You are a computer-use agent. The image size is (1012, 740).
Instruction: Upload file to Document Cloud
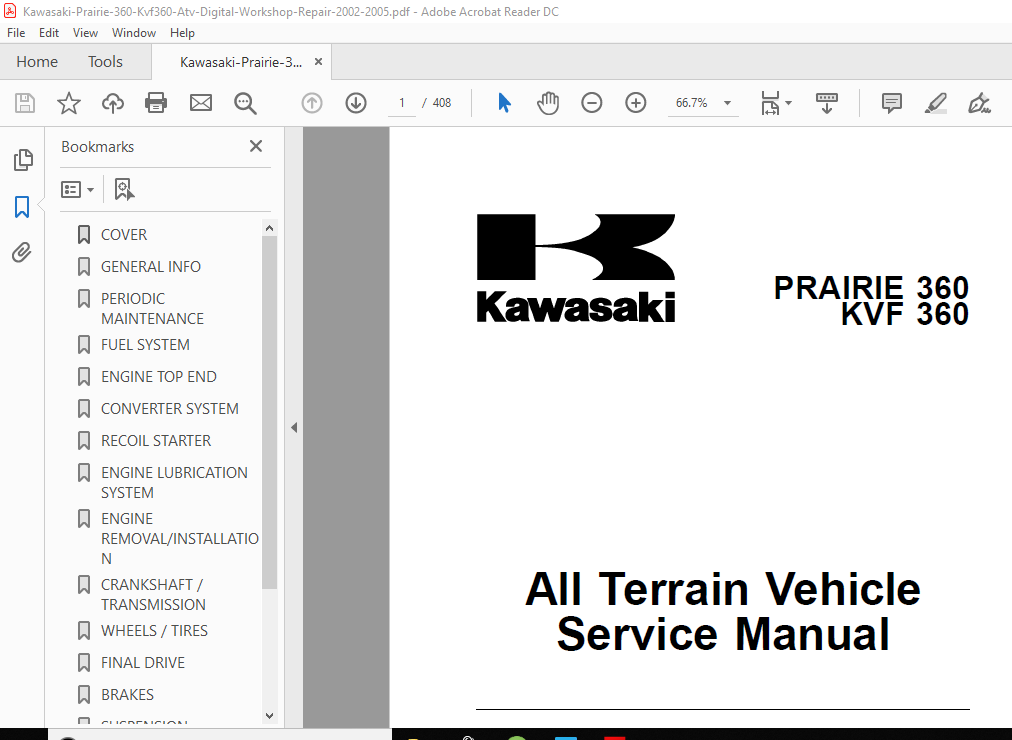(x=113, y=103)
